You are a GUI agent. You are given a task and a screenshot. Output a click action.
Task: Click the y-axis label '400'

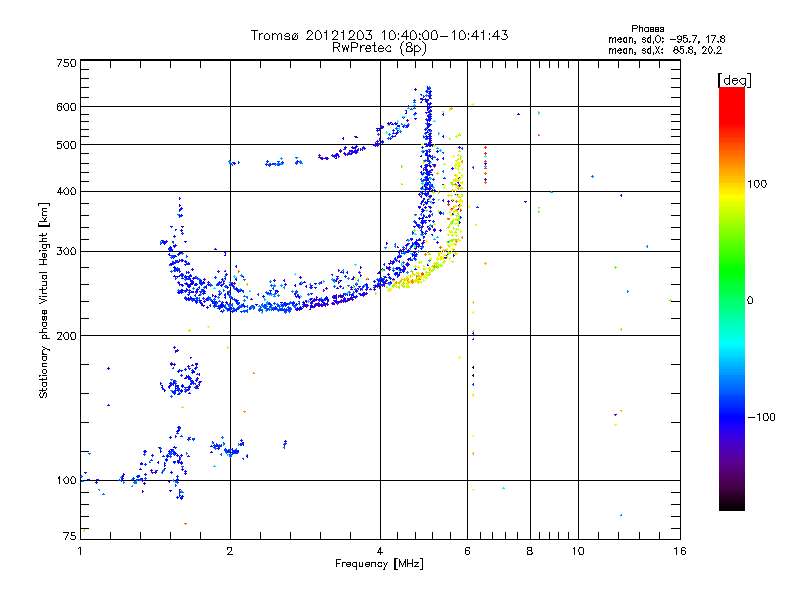click(x=67, y=192)
